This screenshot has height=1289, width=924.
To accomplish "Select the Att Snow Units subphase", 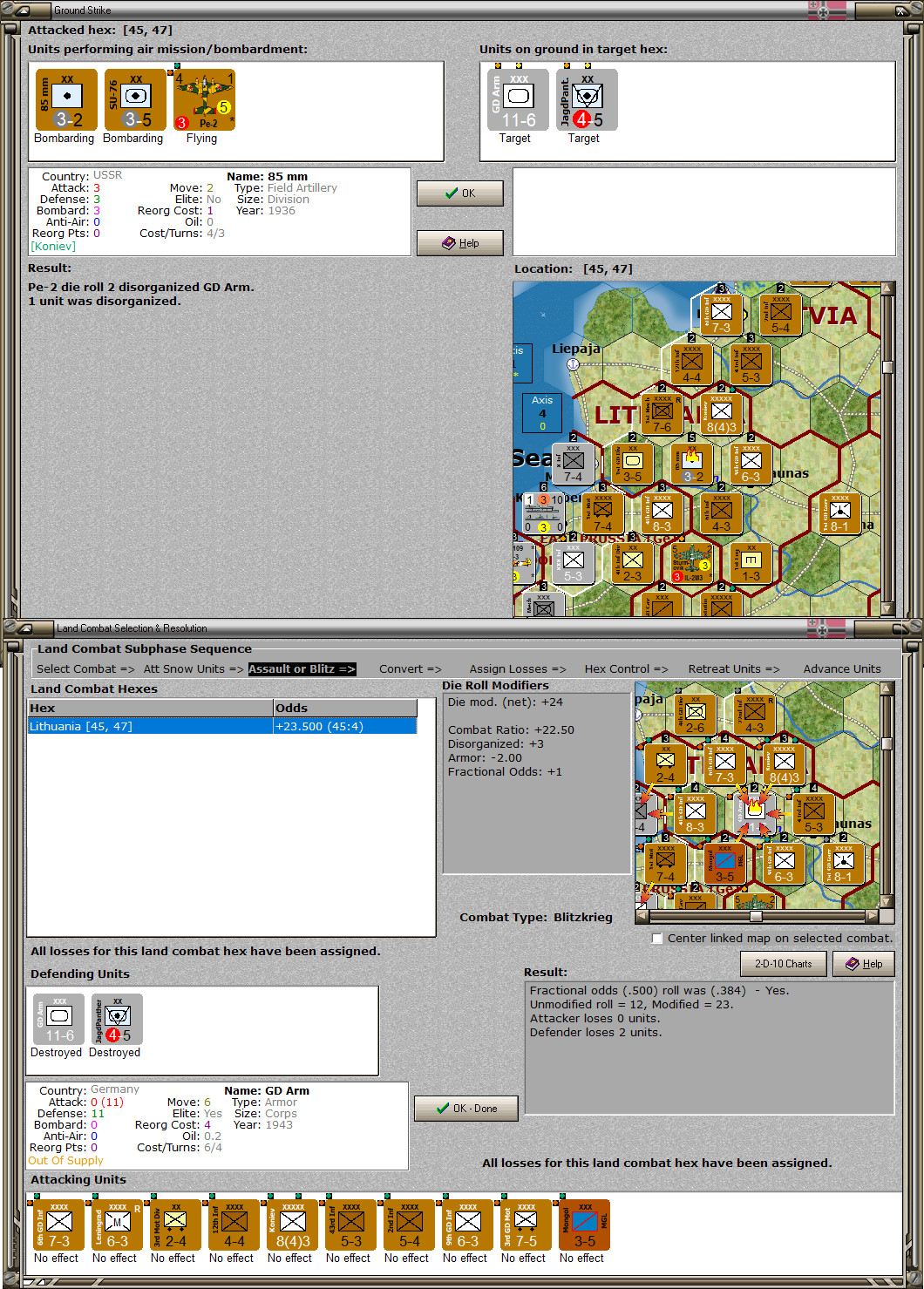I will tap(194, 669).
